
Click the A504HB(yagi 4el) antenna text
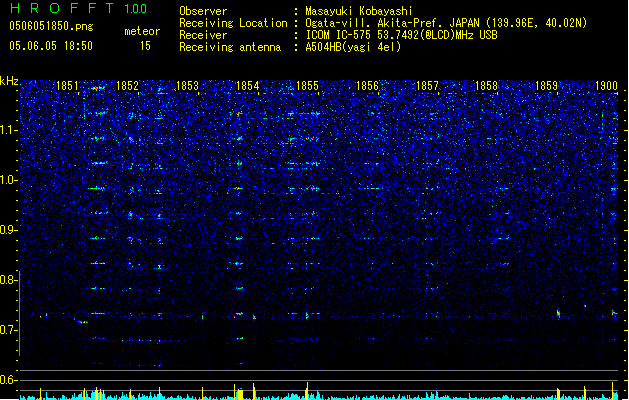(353, 47)
